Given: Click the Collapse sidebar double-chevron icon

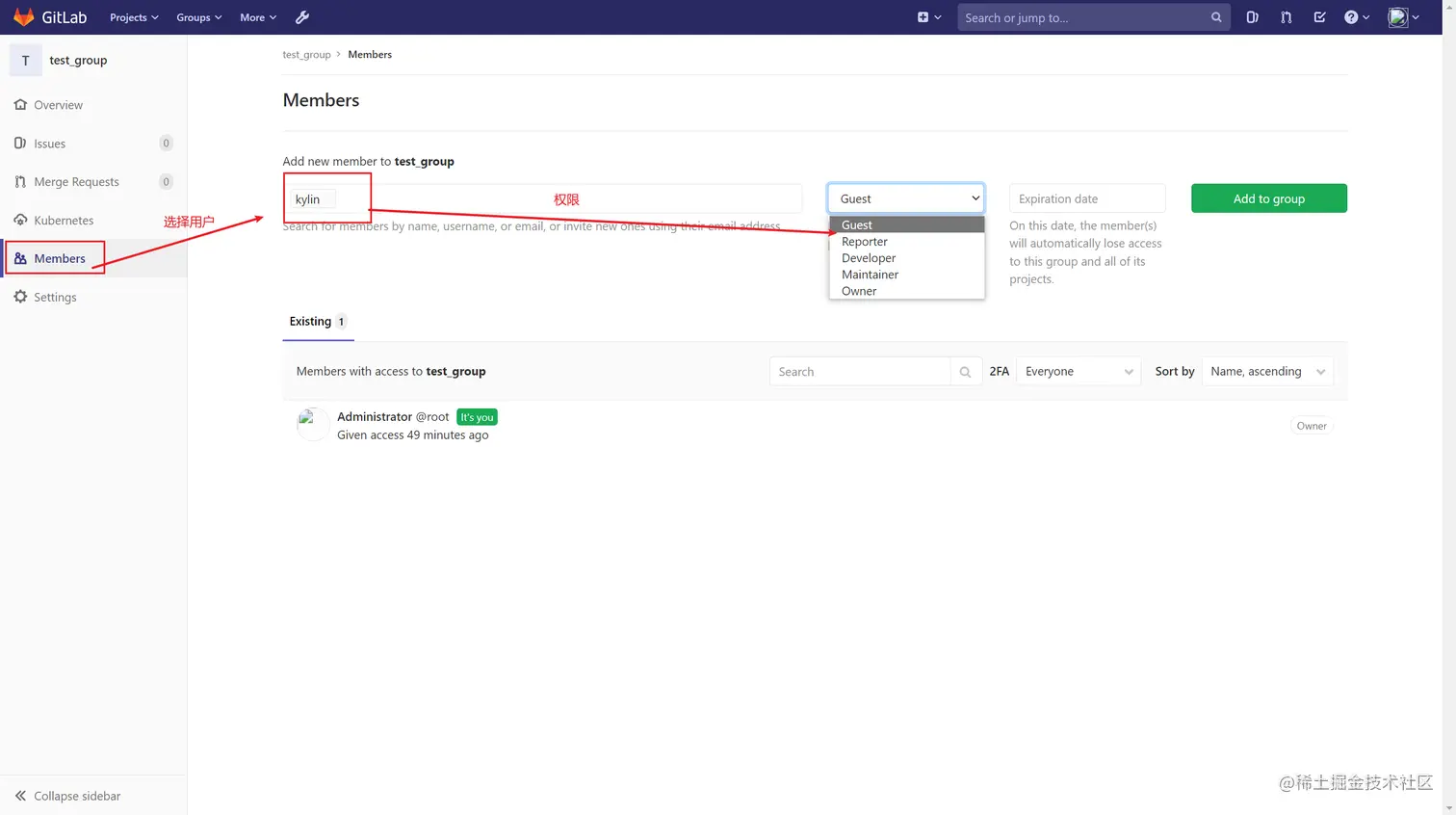Looking at the screenshot, I should tap(20, 796).
